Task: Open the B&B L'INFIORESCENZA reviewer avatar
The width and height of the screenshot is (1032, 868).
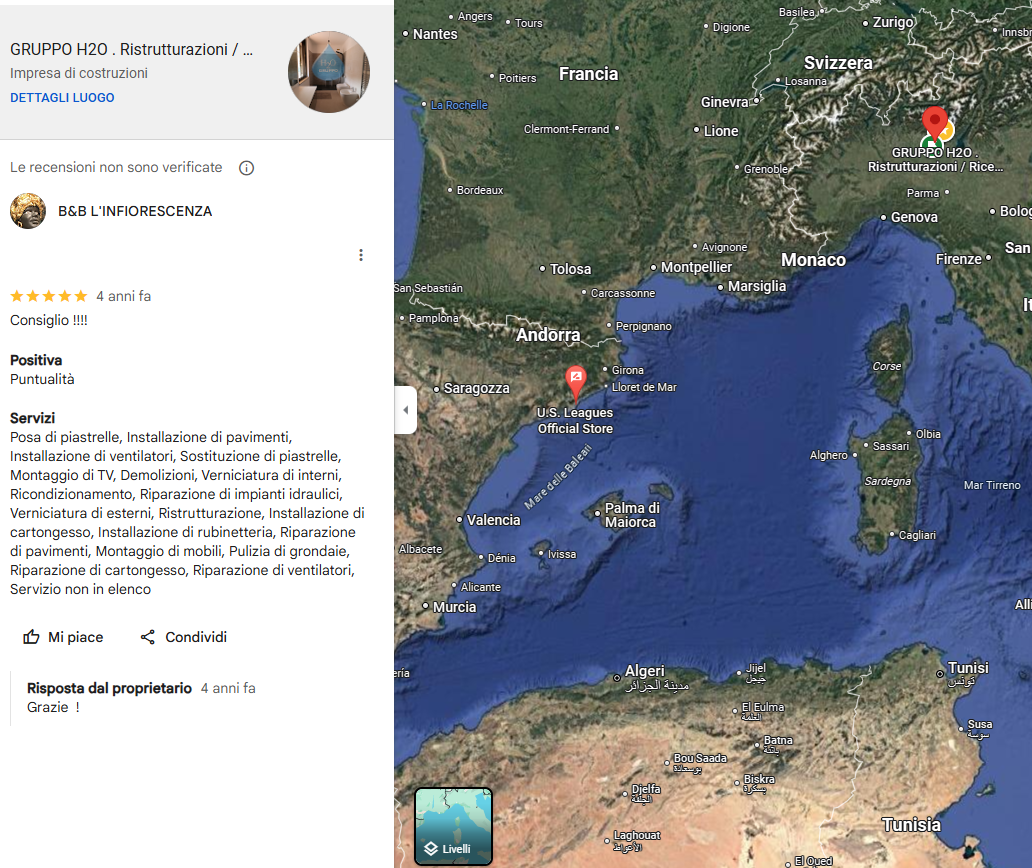Action: tap(28, 211)
